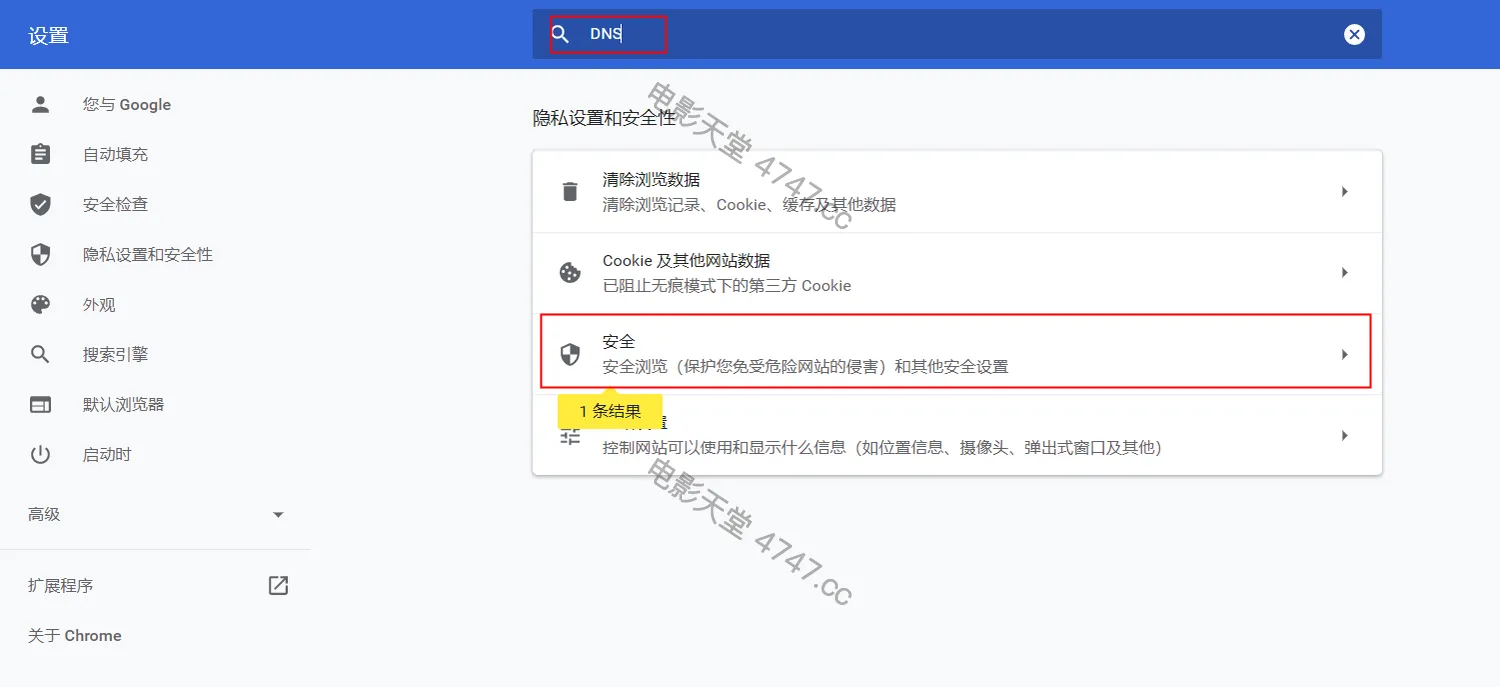Click the DNS search input field
The height and width of the screenshot is (687, 1500).
tap(900, 35)
